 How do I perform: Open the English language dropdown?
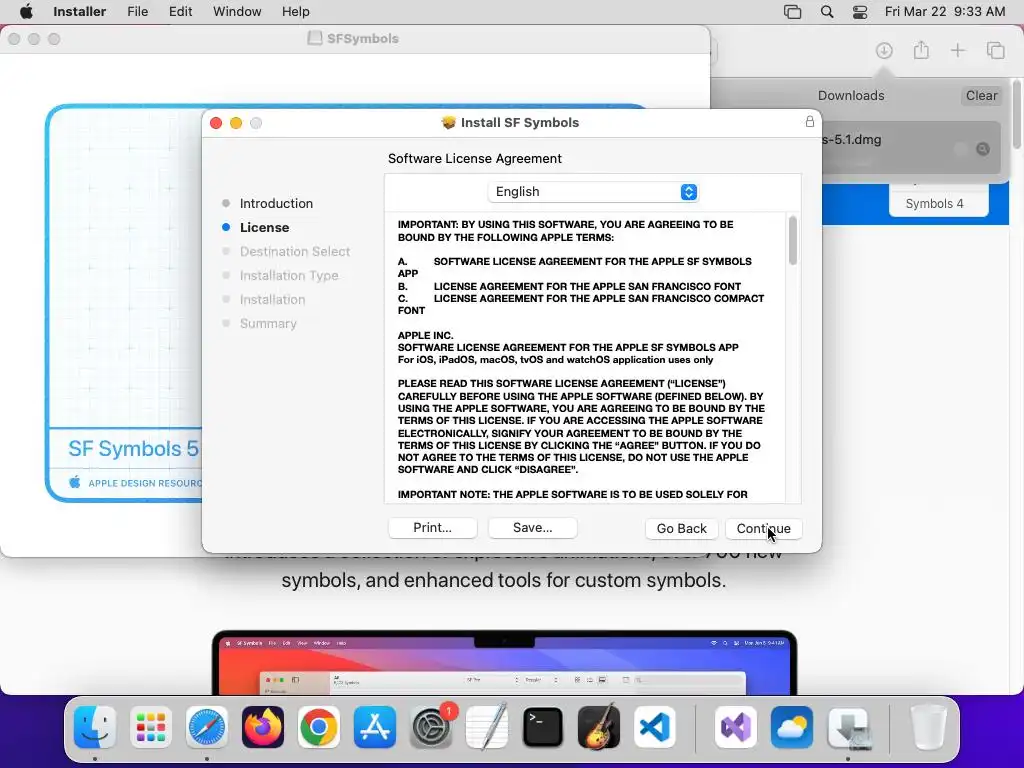point(593,191)
